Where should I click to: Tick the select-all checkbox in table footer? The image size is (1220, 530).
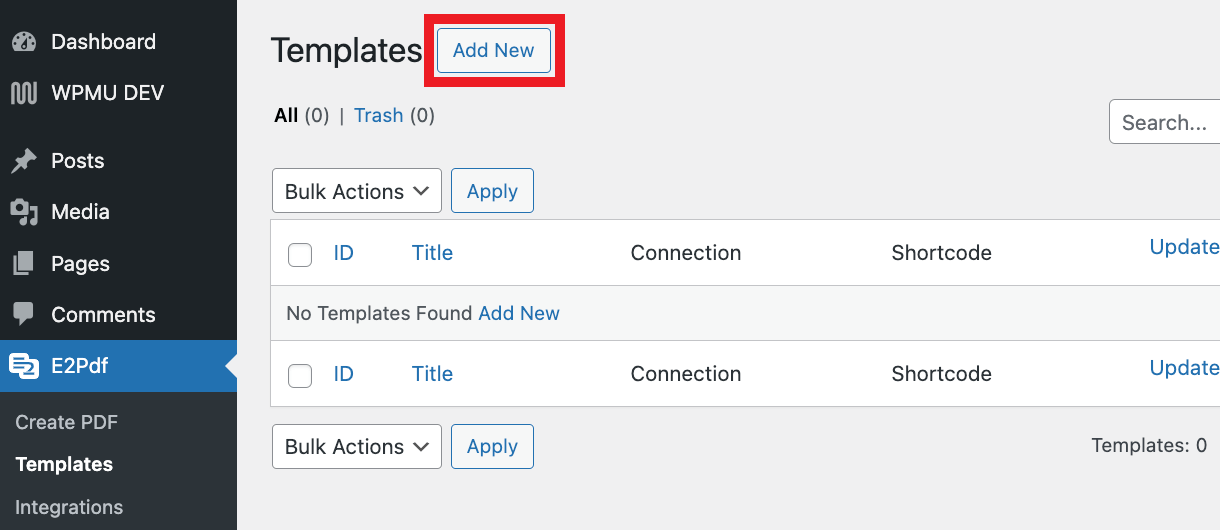(300, 376)
